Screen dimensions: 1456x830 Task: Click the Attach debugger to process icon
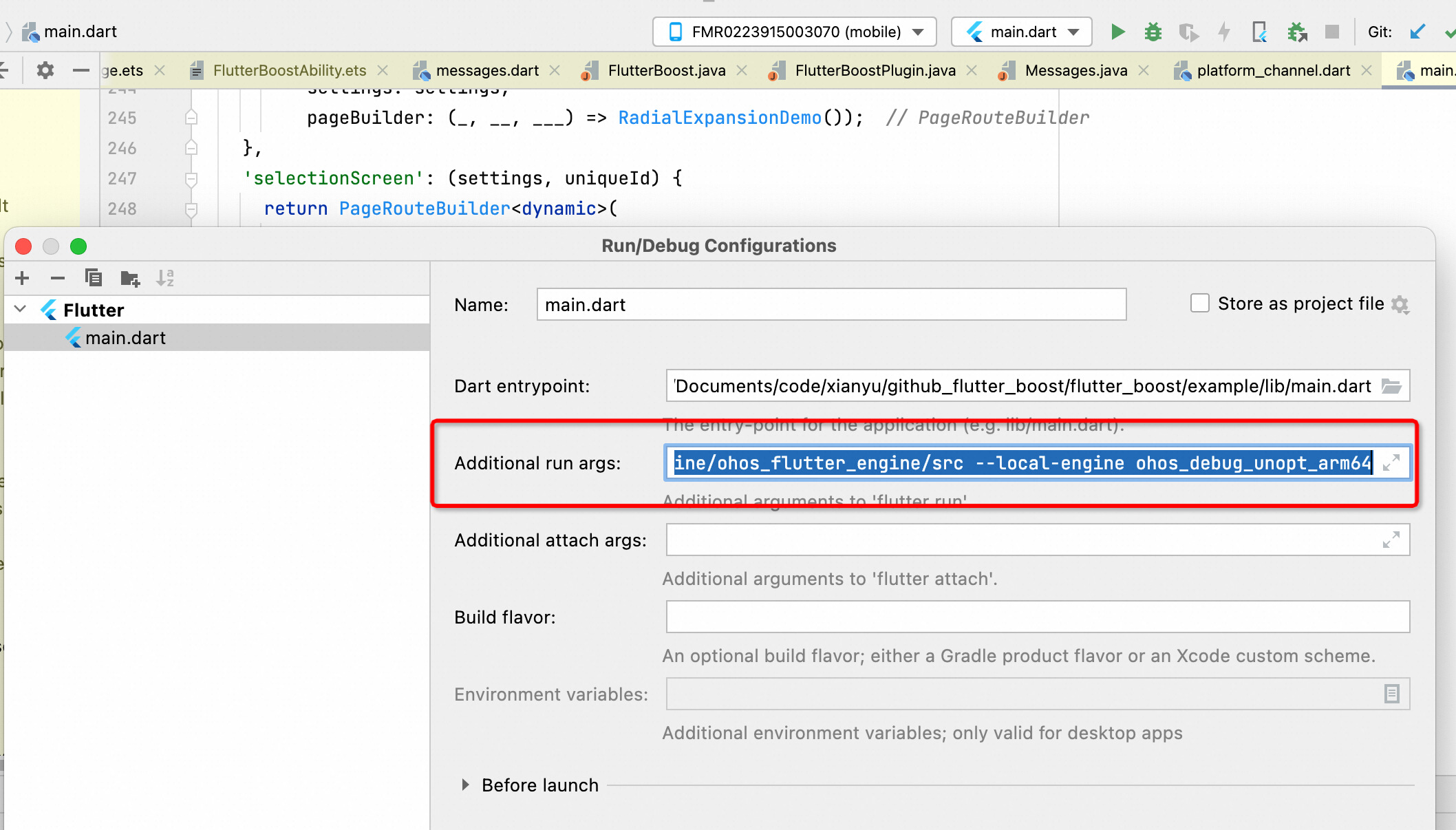pyautogui.click(x=1296, y=32)
